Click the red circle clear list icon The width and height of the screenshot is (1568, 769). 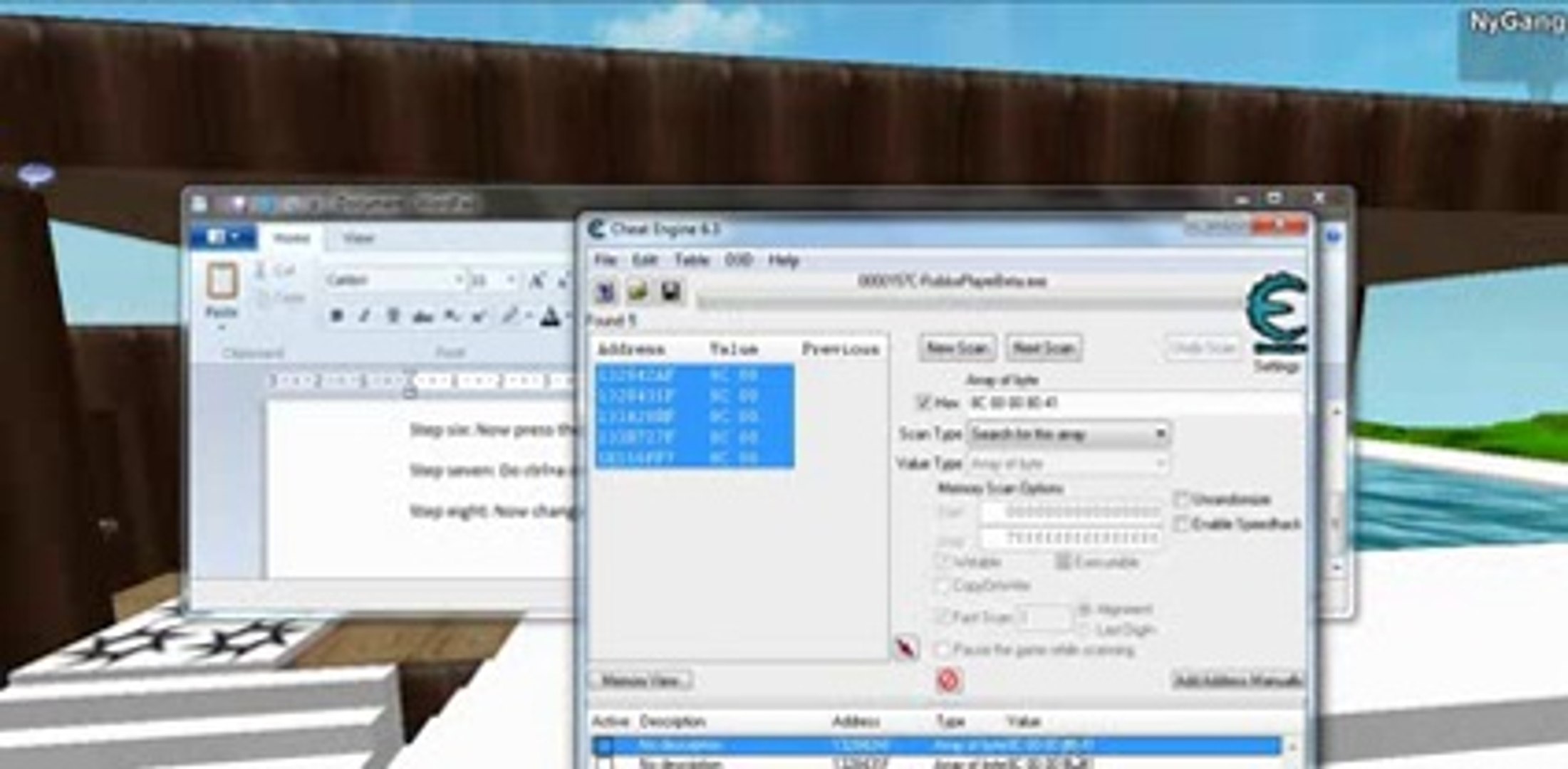point(947,681)
